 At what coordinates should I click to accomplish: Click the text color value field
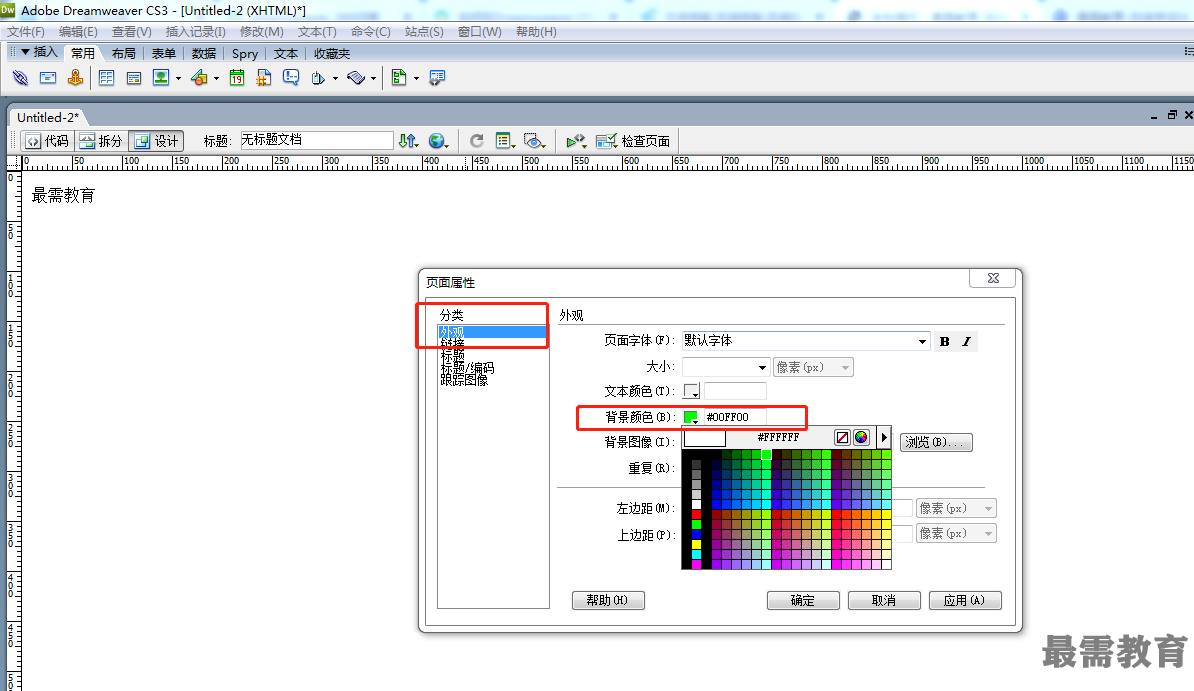click(x=735, y=391)
